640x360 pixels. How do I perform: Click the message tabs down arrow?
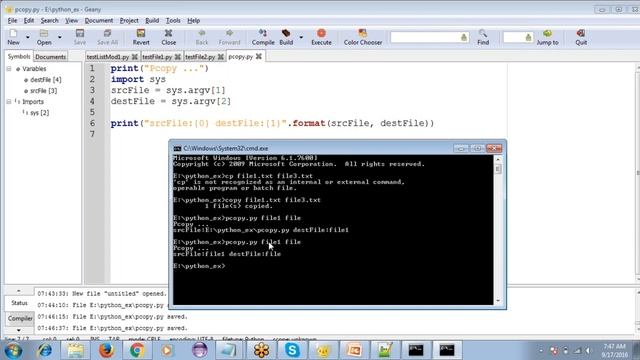[x=19, y=330]
